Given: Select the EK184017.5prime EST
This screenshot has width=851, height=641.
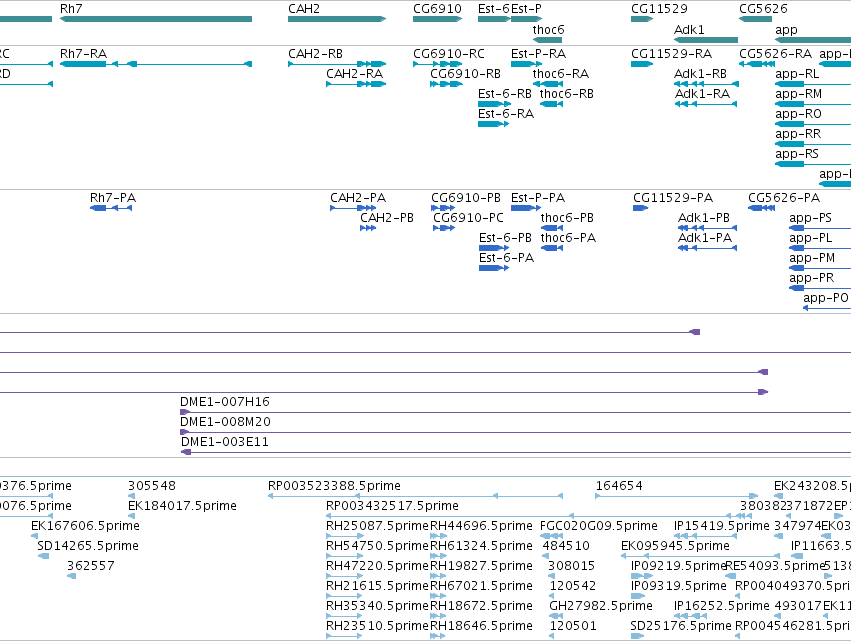Looking at the screenshot, I should [131, 516].
